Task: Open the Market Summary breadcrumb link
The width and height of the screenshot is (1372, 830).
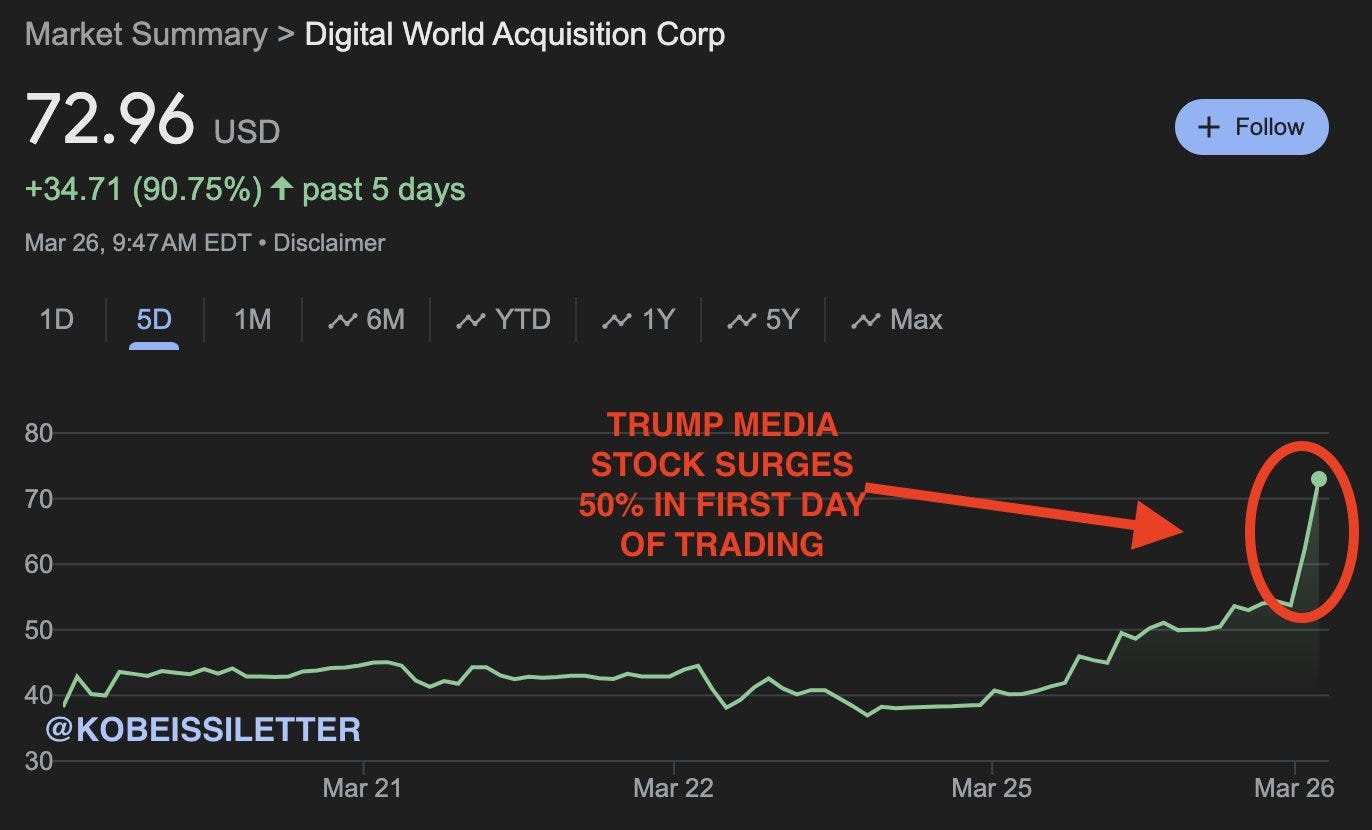Action: 145,35
